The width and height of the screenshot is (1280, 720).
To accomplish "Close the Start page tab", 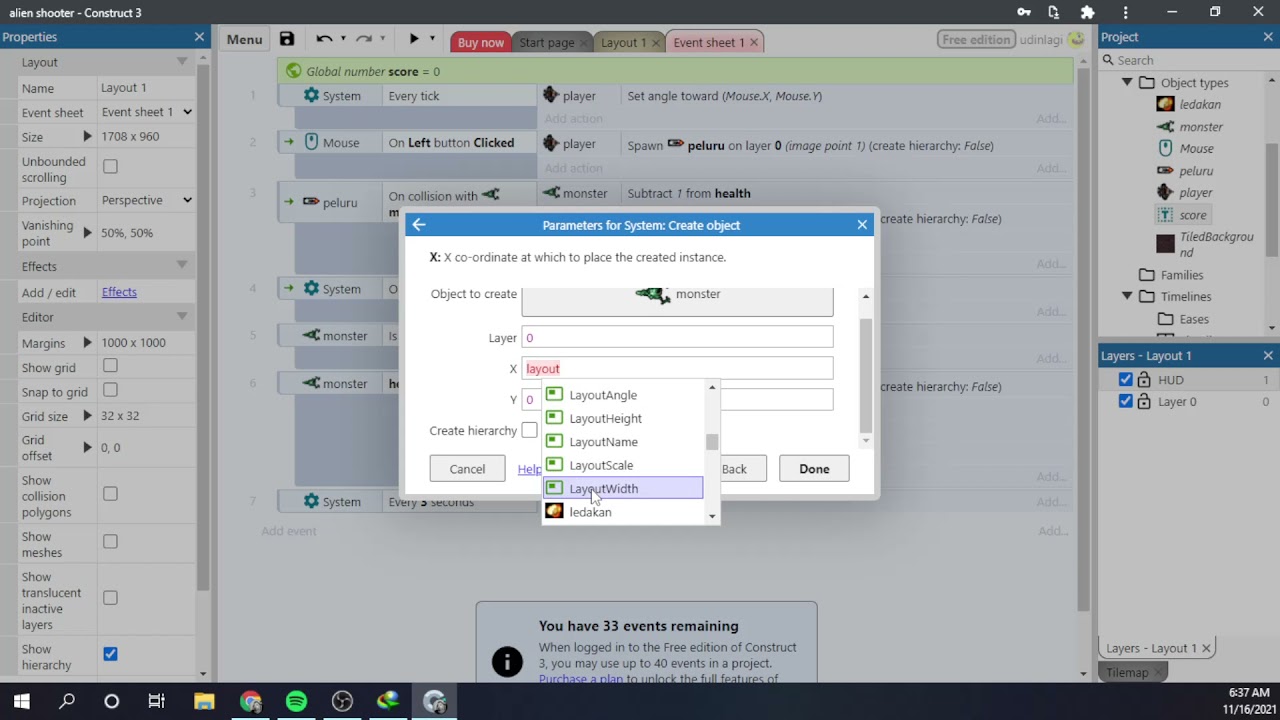I will click(583, 42).
